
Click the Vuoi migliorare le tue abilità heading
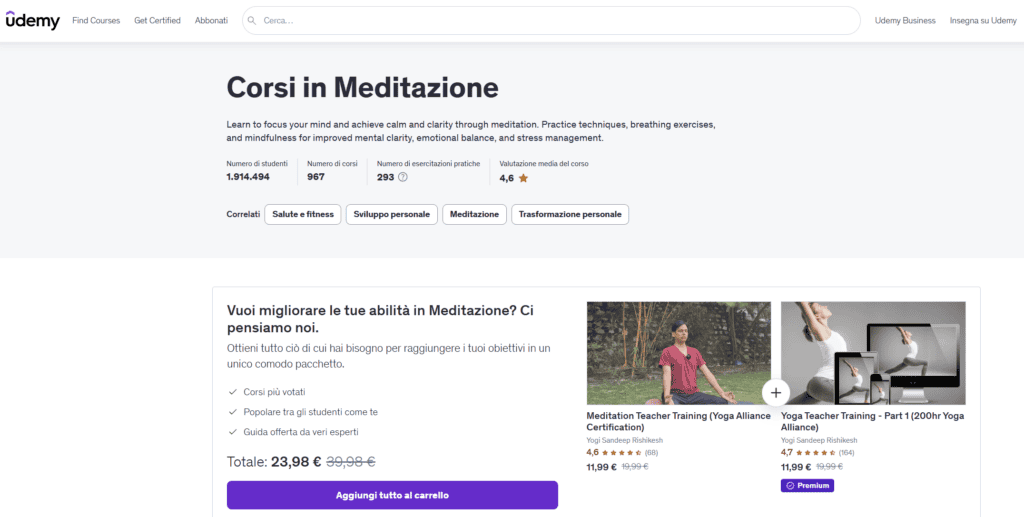coord(381,319)
